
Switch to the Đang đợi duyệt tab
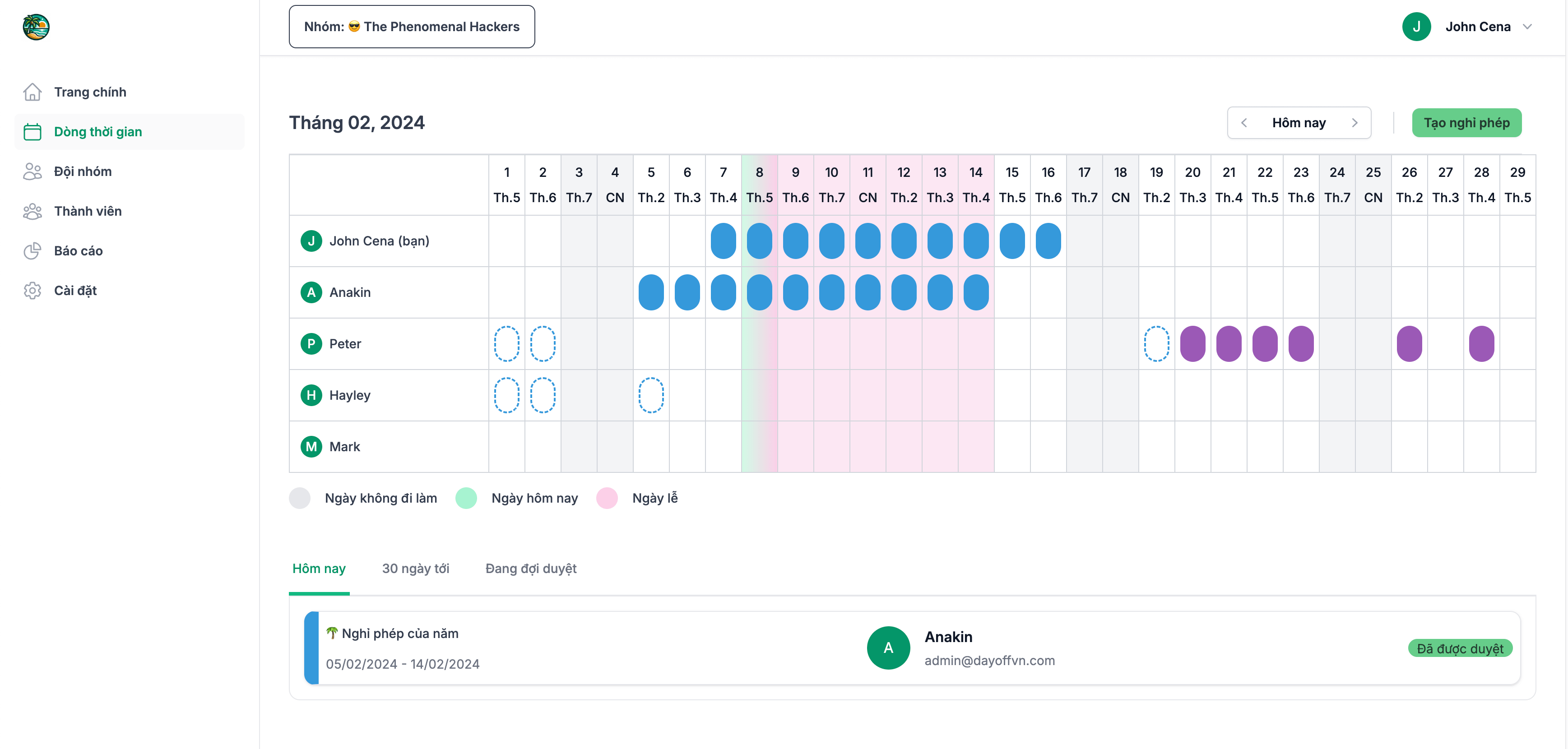click(530, 568)
